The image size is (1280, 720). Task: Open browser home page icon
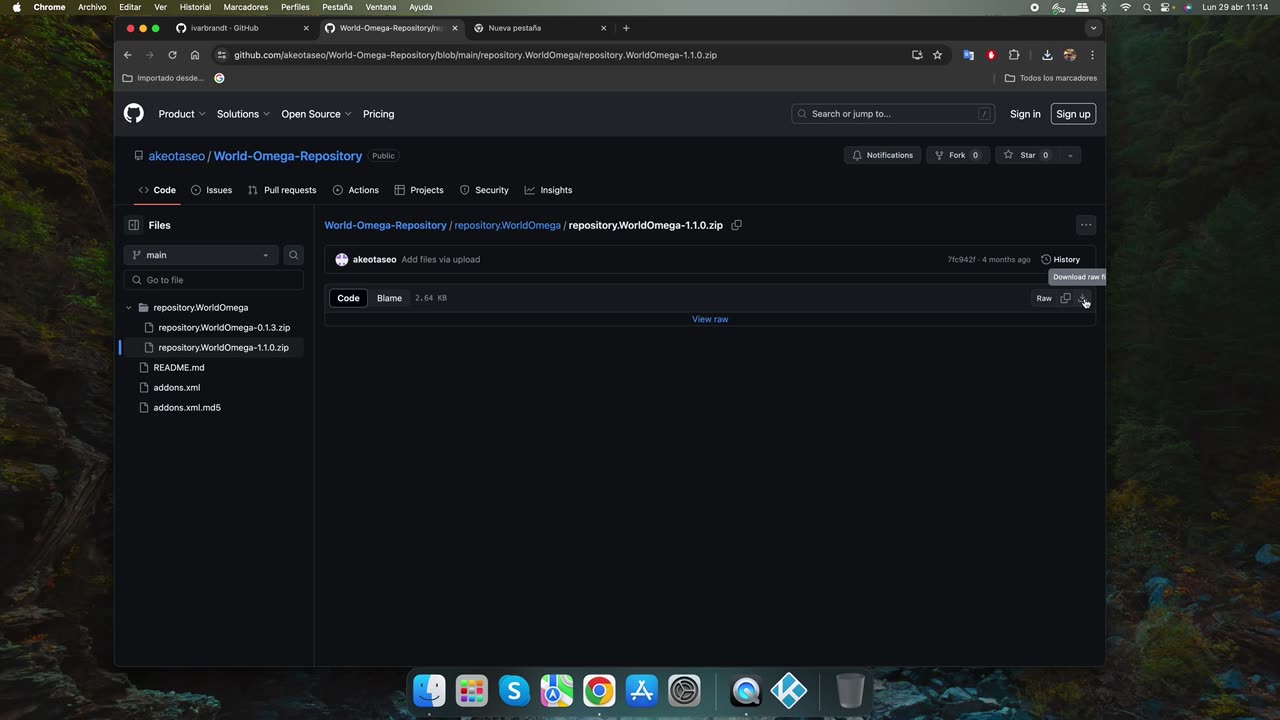[x=195, y=55]
